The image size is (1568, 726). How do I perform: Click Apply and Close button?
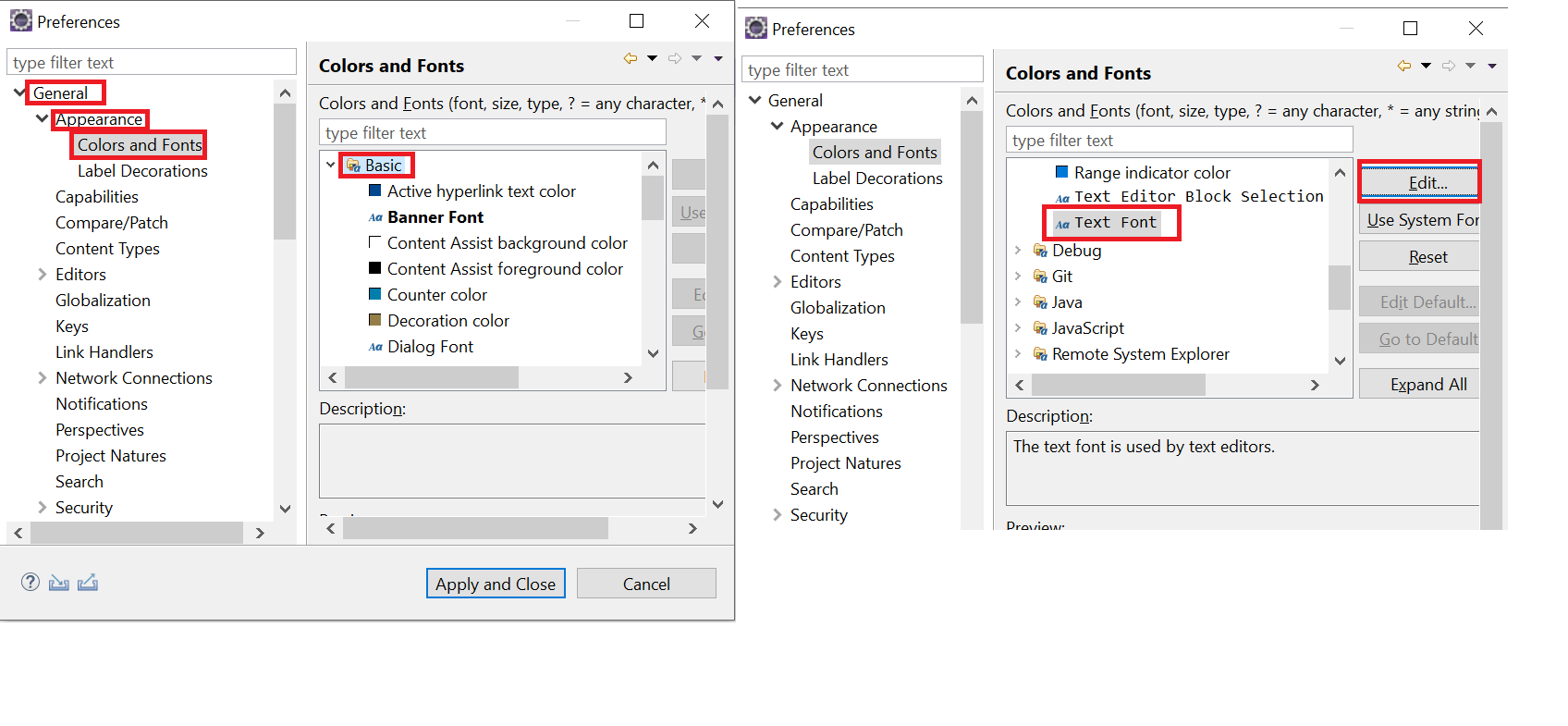496,584
